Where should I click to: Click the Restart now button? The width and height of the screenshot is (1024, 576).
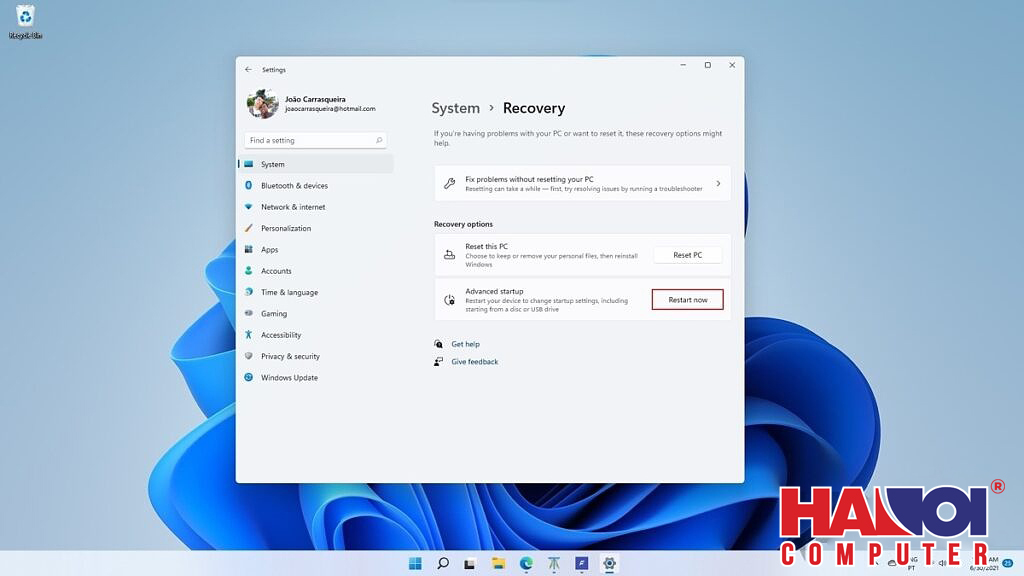point(687,299)
